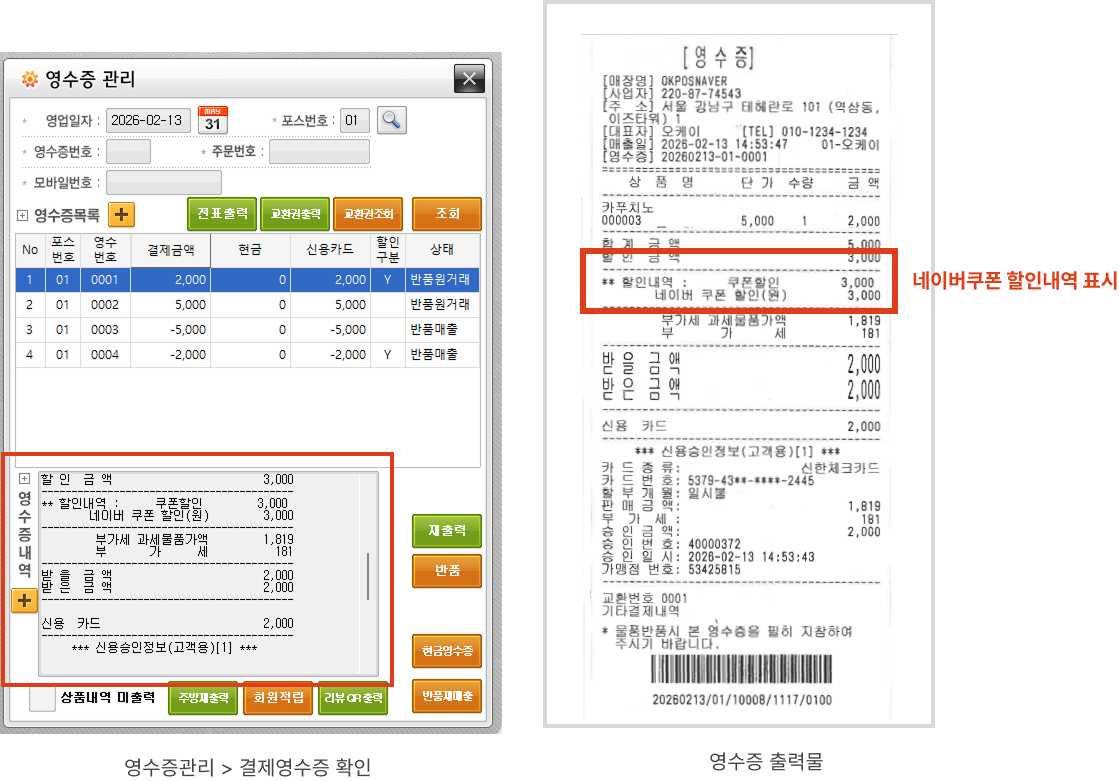This screenshot has height=781, width=1119.
Task: Click the yellow plus button next to 영수증목록
Action: pos(121,214)
